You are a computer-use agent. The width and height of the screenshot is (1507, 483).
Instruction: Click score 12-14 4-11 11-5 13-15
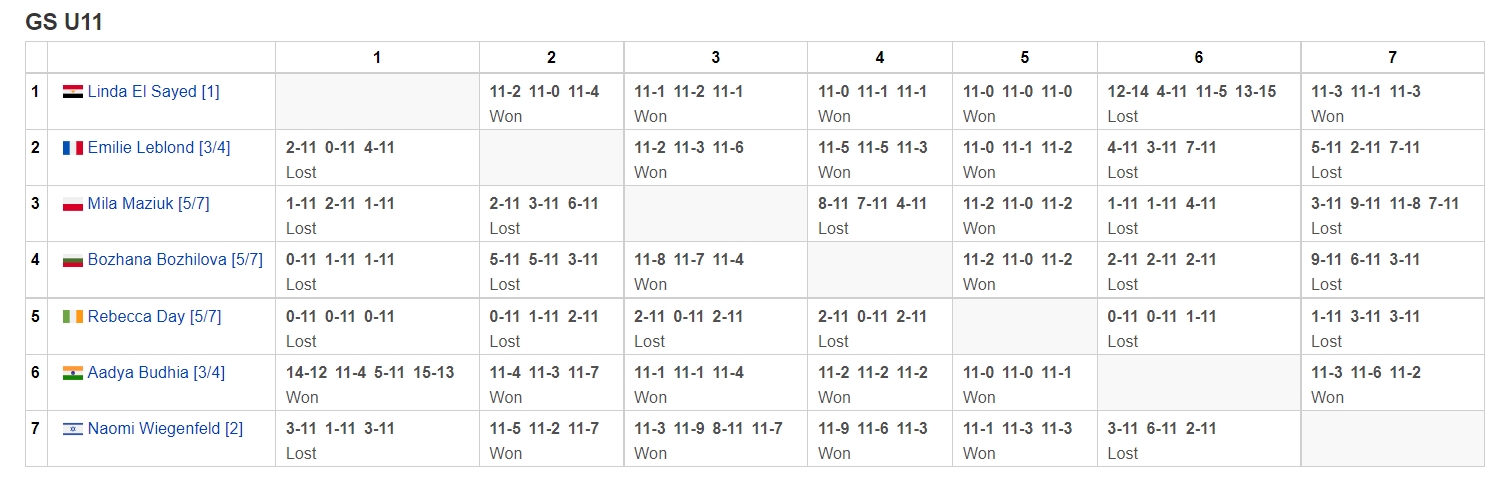click(x=1191, y=92)
